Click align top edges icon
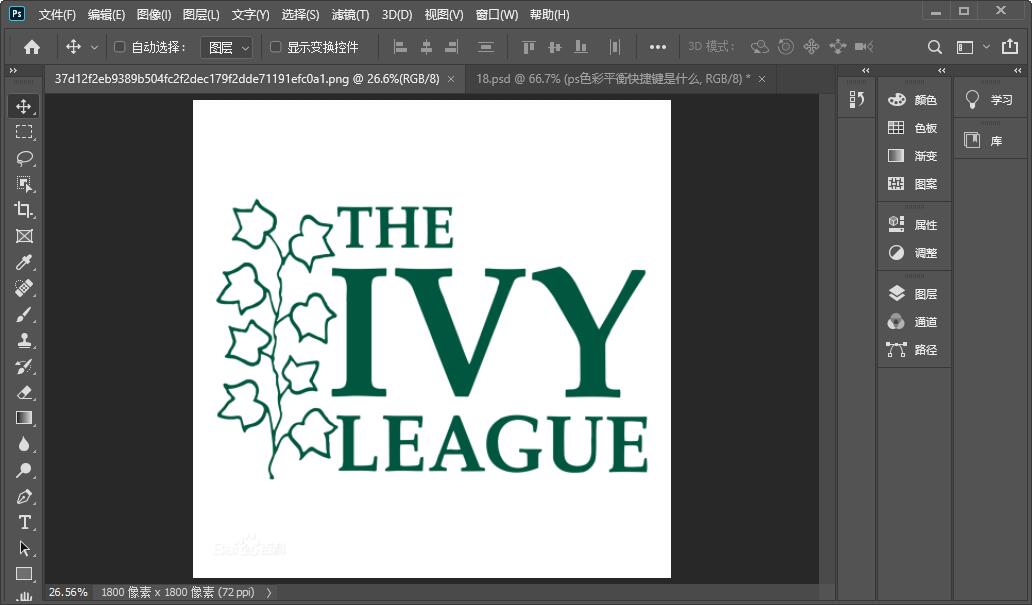1032x605 pixels. [x=529, y=47]
